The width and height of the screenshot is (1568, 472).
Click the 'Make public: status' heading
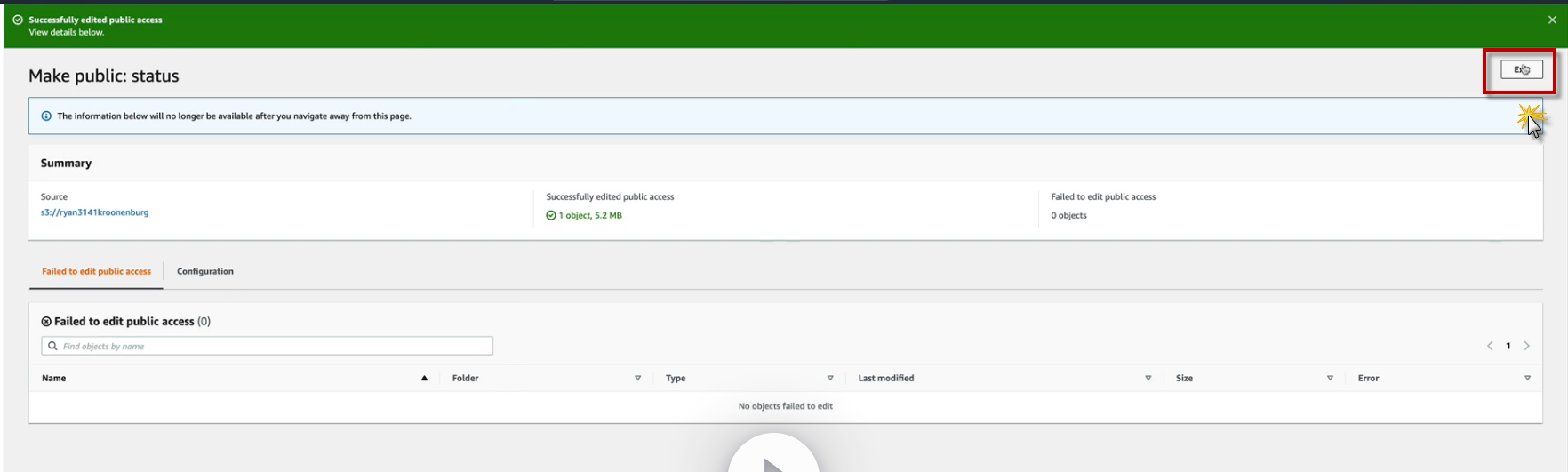104,76
